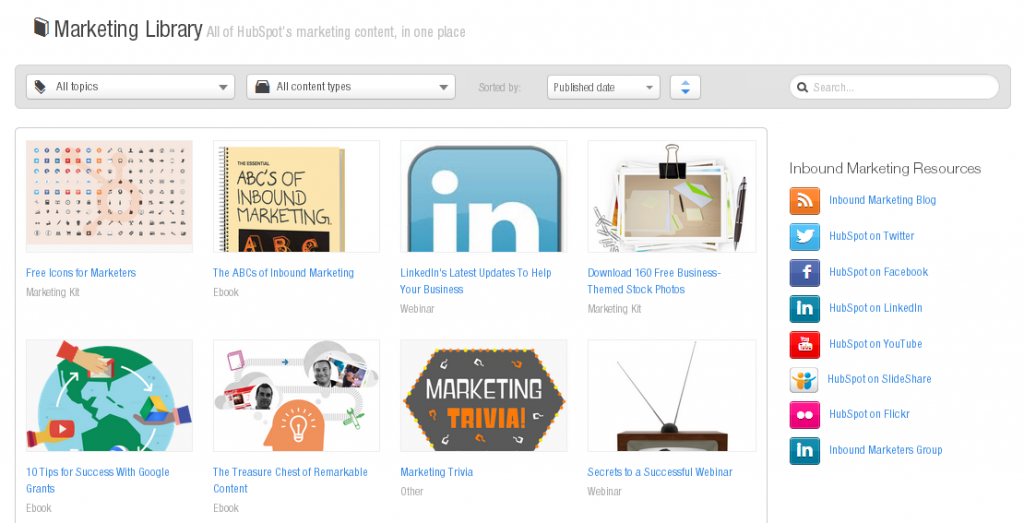Image resolution: width=1024 pixels, height=523 pixels.
Task: Click into the Search field
Action: 894,87
